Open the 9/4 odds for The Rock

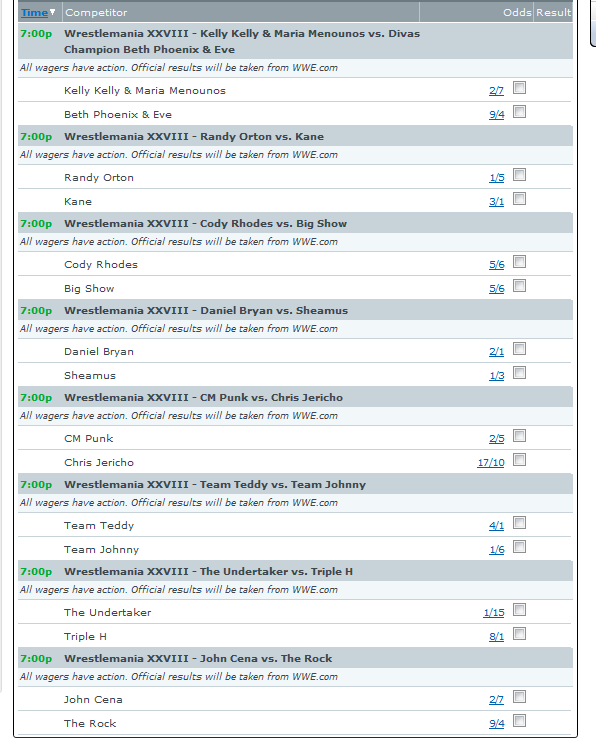coord(497,724)
